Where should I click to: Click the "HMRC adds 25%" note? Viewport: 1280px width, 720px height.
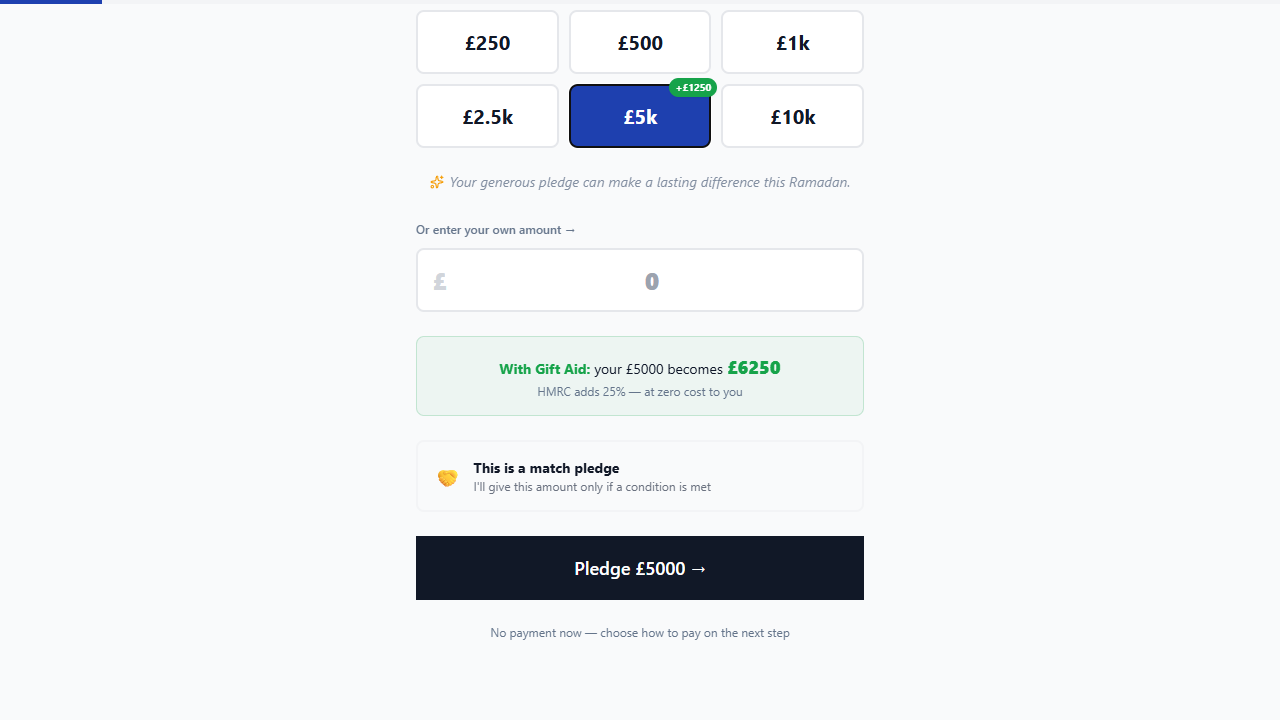click(640, 392)
